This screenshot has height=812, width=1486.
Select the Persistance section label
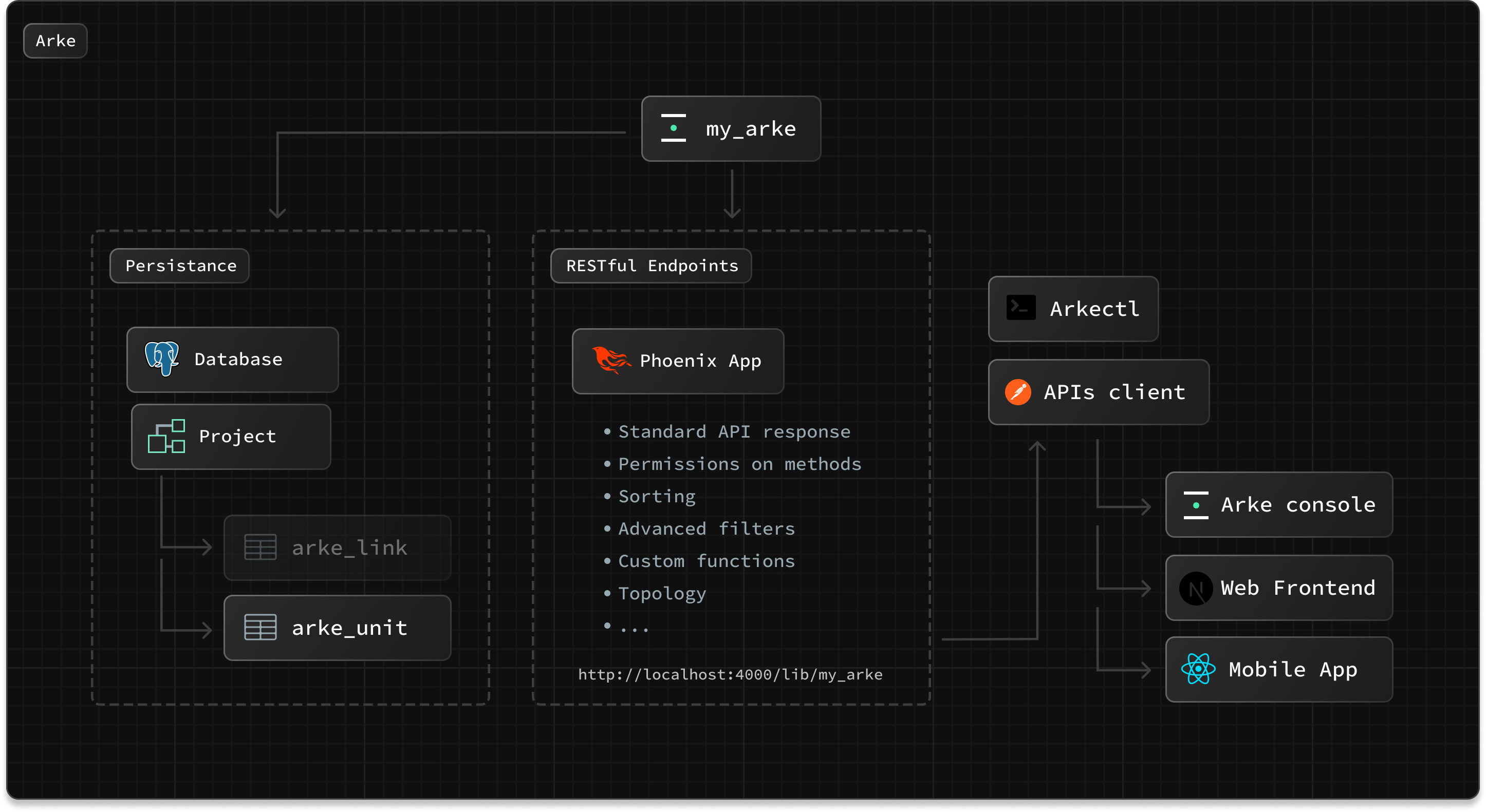click(x=180, y=266)
